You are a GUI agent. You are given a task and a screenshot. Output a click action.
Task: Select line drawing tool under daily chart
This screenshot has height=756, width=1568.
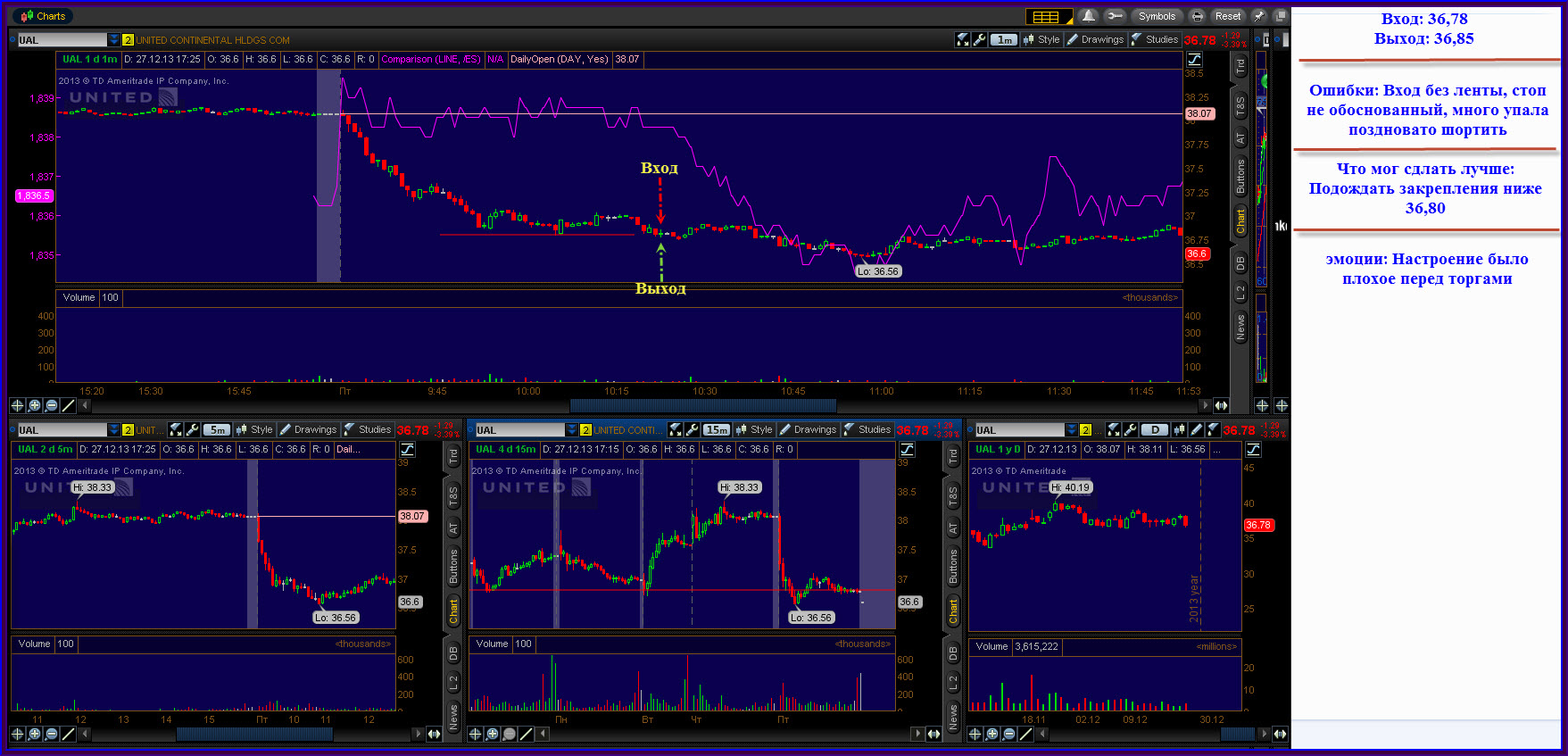pyautogui.click(x=1025, y=734)
